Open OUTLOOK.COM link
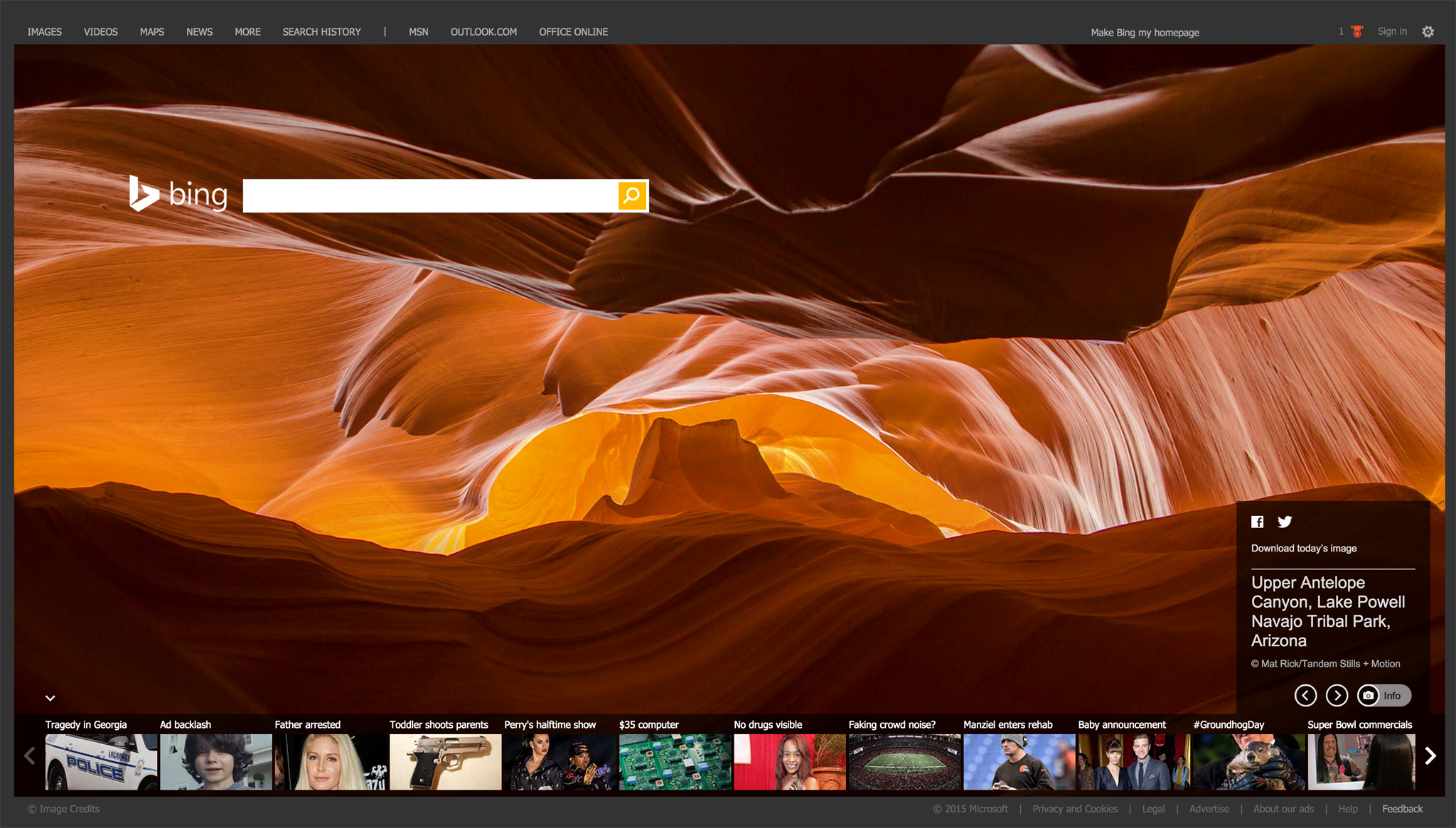The height and width of the screenshot is (828, 1456). point(483,32)
